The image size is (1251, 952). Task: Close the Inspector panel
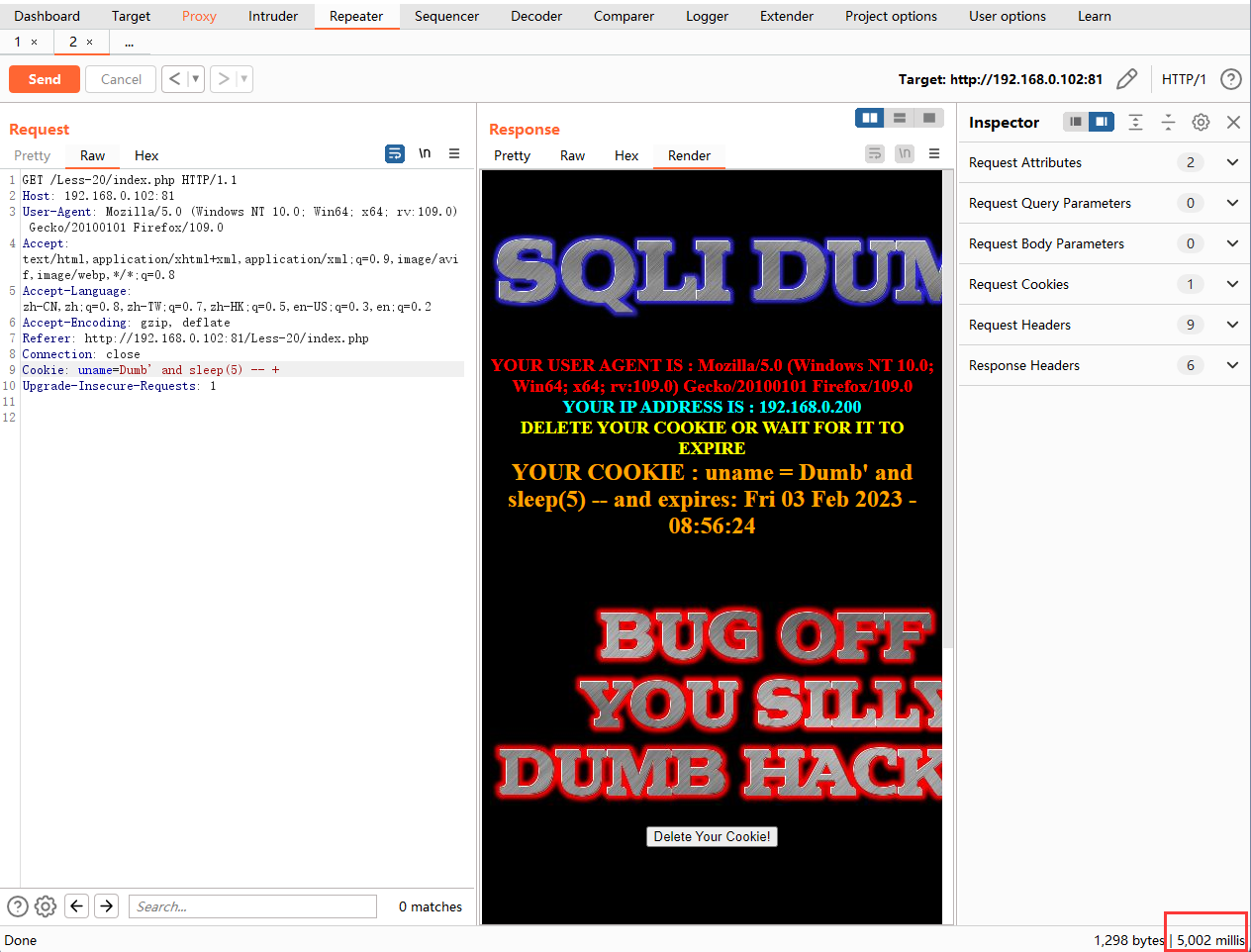pos(1233,122)
